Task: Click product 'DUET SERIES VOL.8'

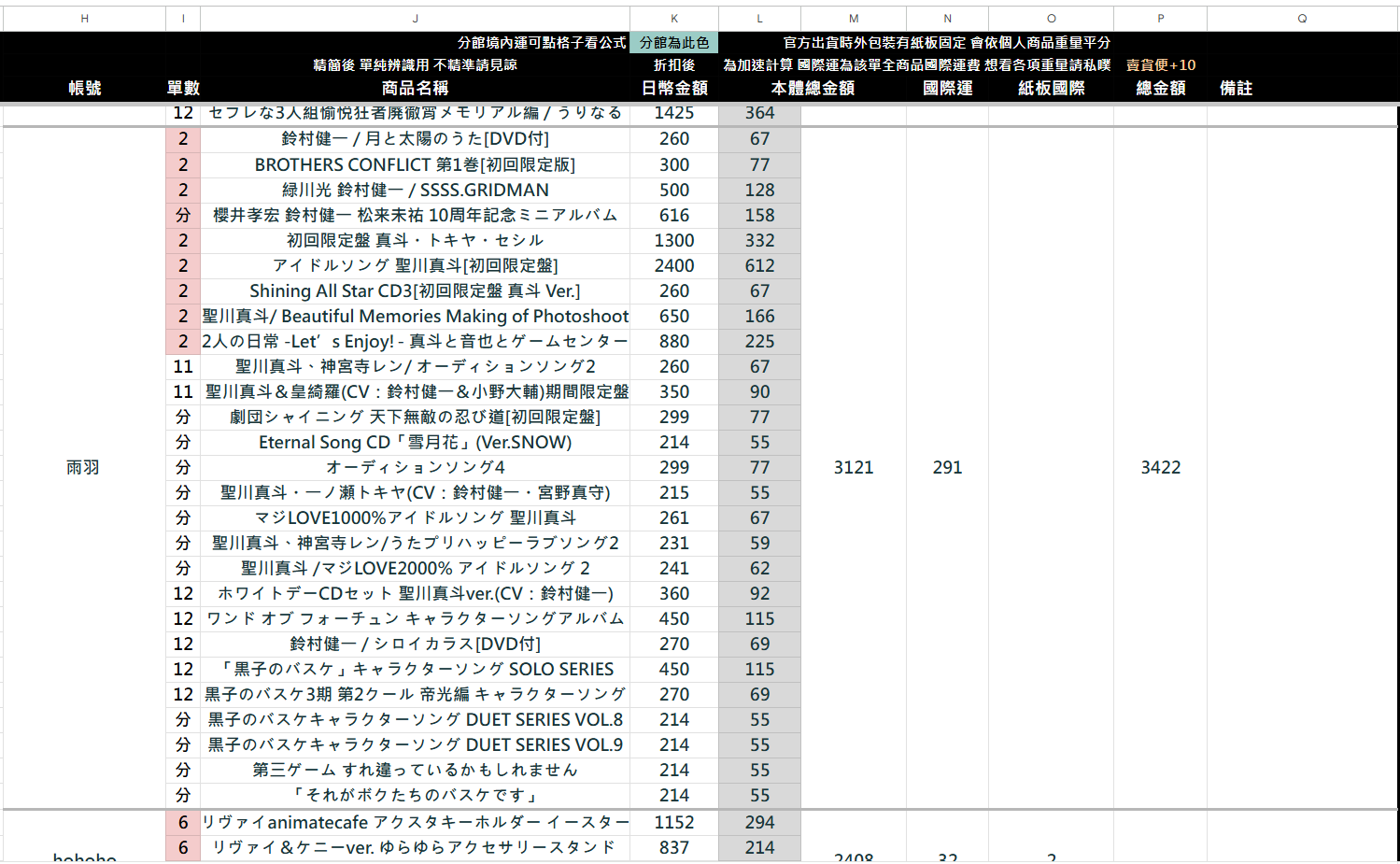Action: [416, 720]
